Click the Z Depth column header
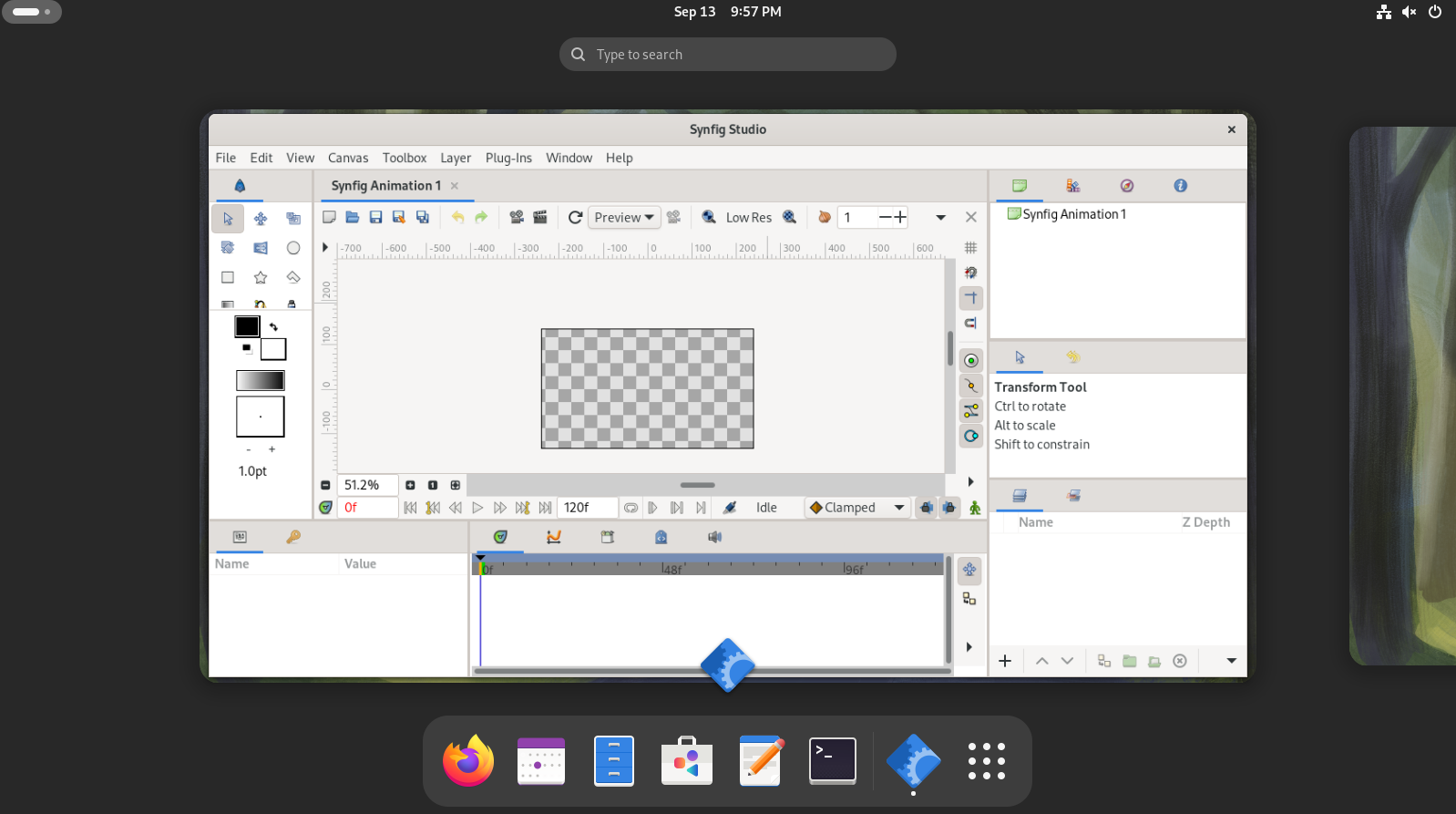This screenshot has width=1456, height=814. [x=1205, y=522]
